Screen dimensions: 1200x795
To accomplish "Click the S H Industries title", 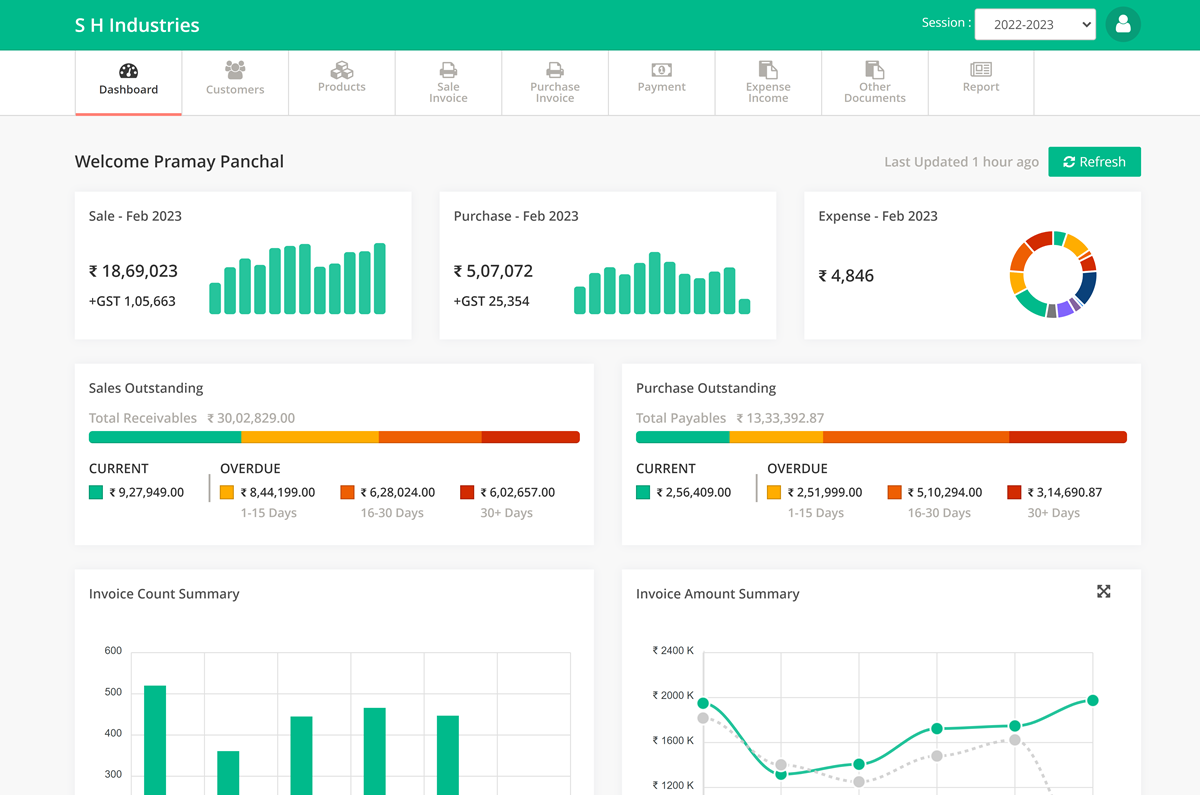I will tap(137, 25).
